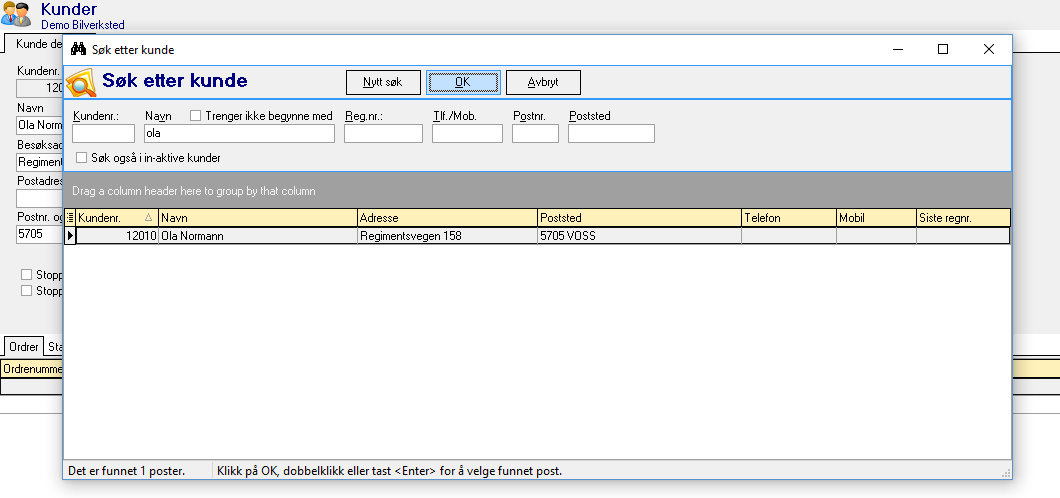Click the Besøksadresse field in Kunder window
Image resolution: width=1060 pixels, height=498 pixels.
pos(39,162)
